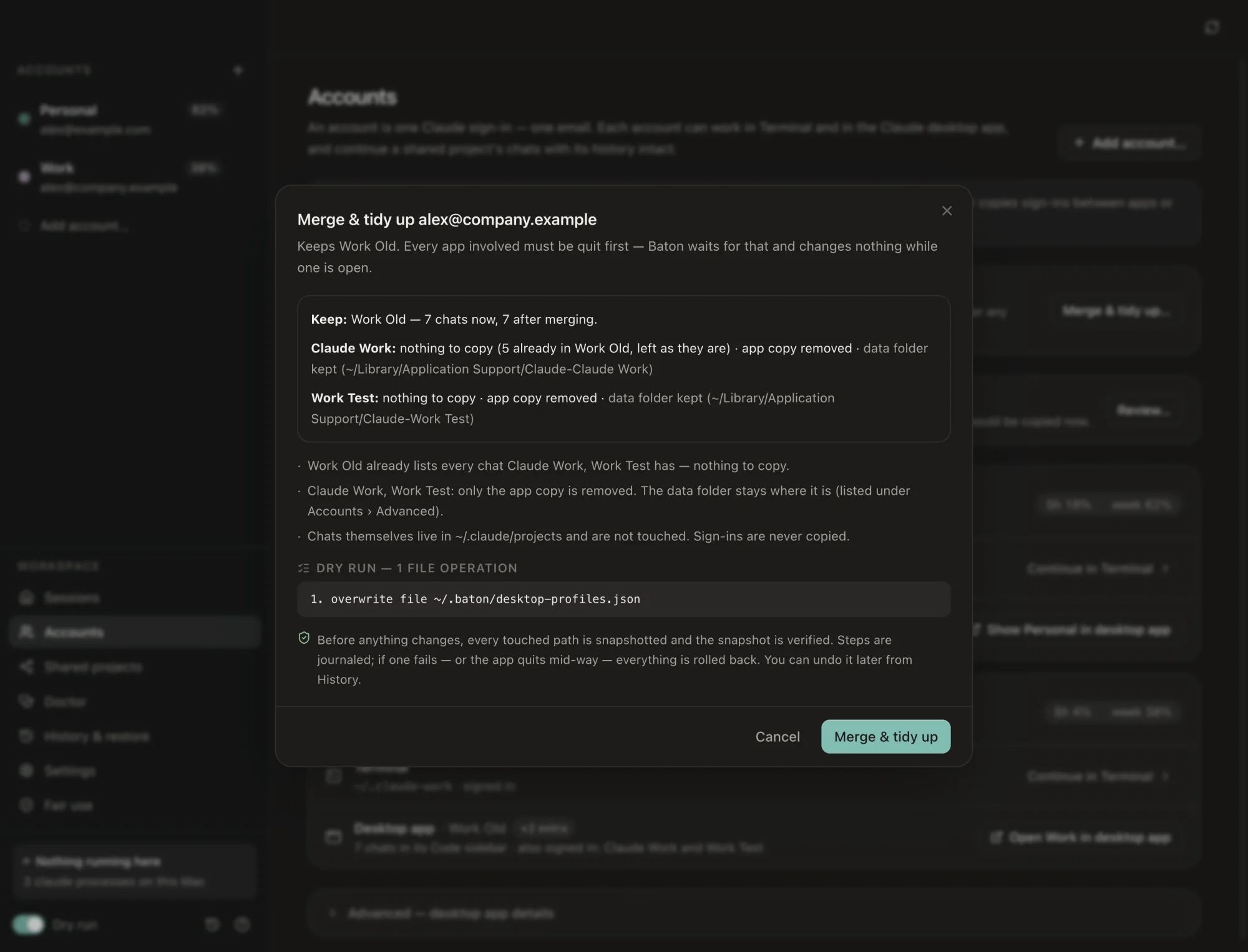Select the overwrite file desktop-profiles.json step
Image resolution: width=1248 pixels, height=952 pixels.
pyautogui.click(x=623, y=599)
